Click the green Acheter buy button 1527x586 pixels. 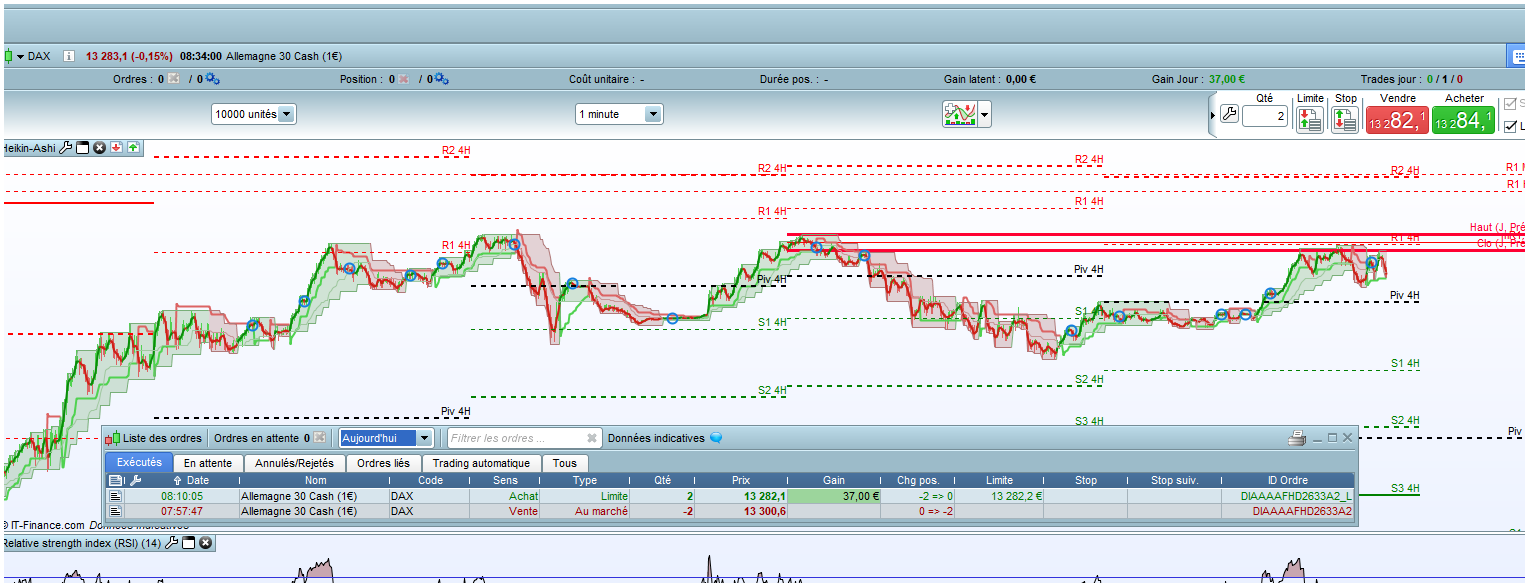(1463, 120)
